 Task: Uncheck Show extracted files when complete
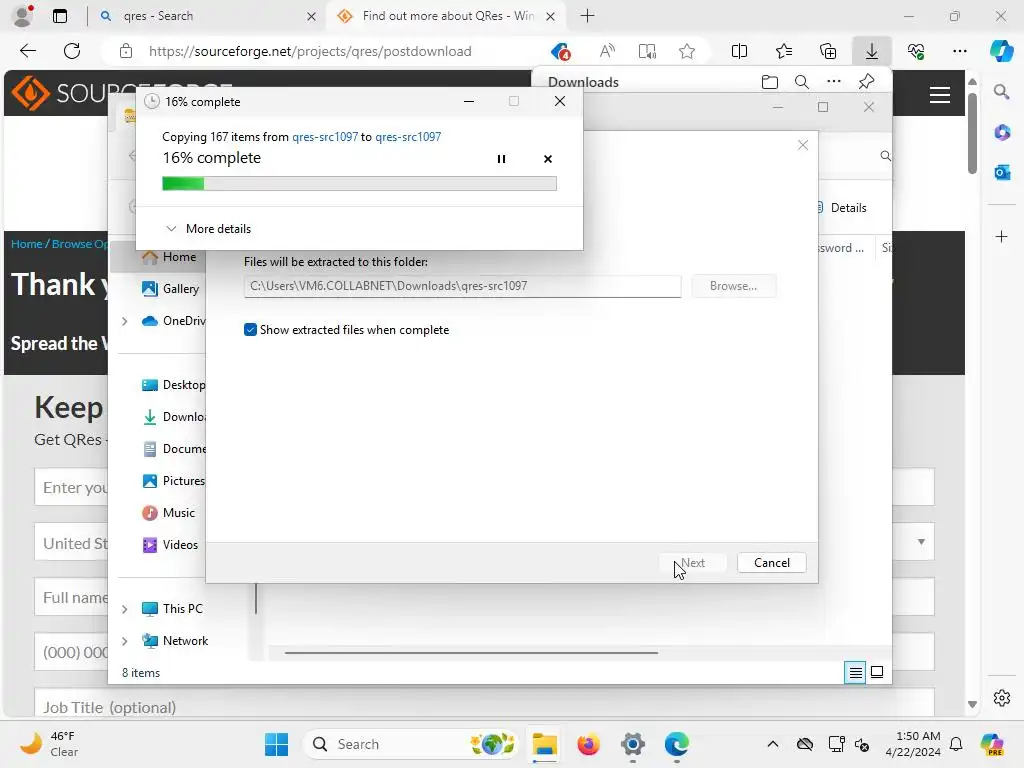click(250, 330)
